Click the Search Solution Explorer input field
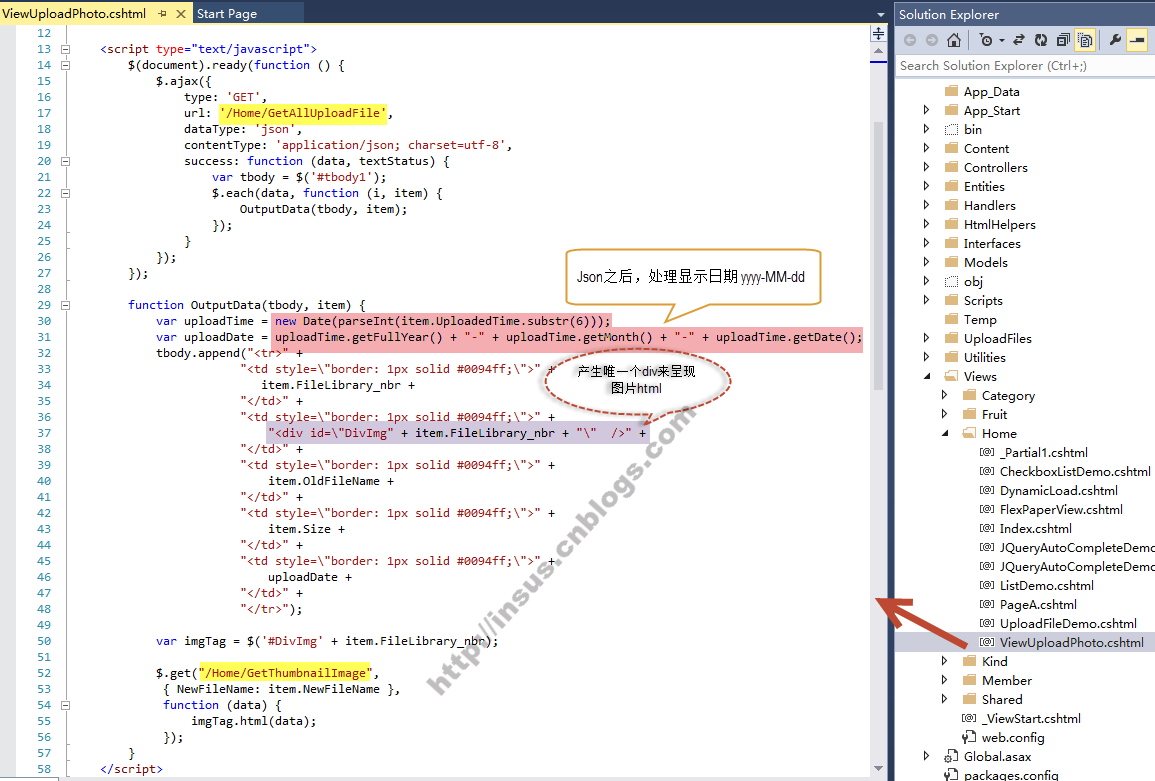 pos(1020,65)
